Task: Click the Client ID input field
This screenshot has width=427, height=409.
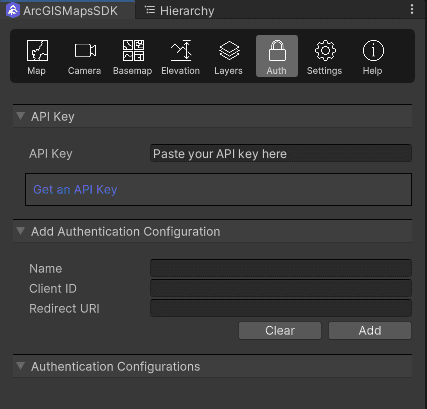Action: point(281,288)
